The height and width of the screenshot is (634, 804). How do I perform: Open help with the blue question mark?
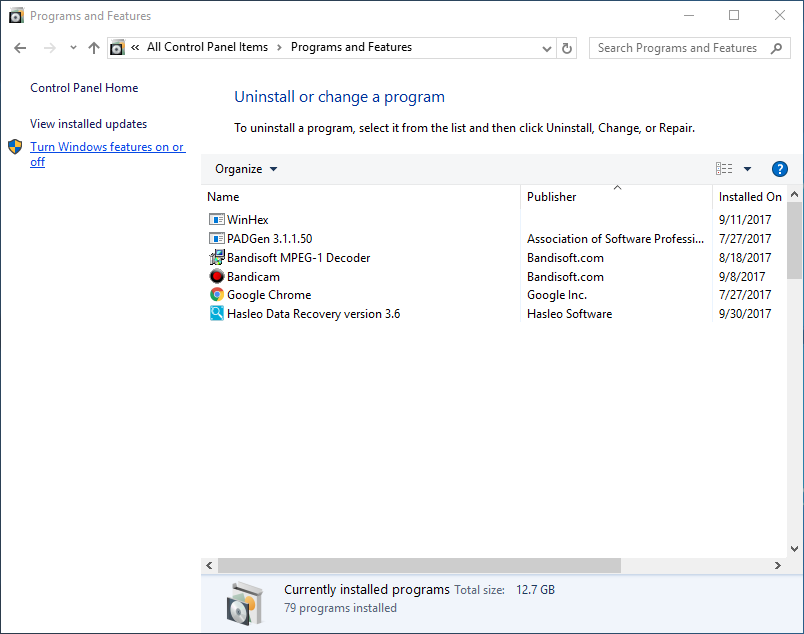[x=779, y=169]
